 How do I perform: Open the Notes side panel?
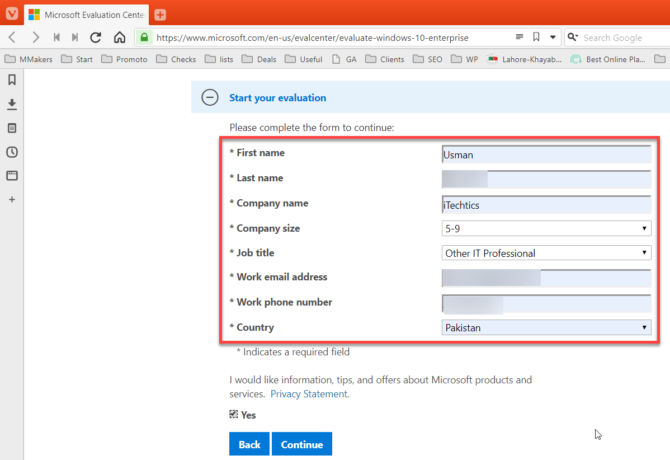click(12, 128)
